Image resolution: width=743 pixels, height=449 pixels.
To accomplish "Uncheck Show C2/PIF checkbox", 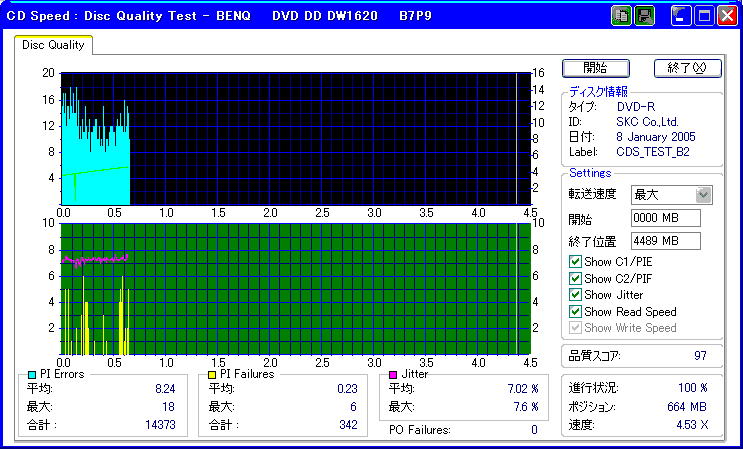I will pos(575,278).
